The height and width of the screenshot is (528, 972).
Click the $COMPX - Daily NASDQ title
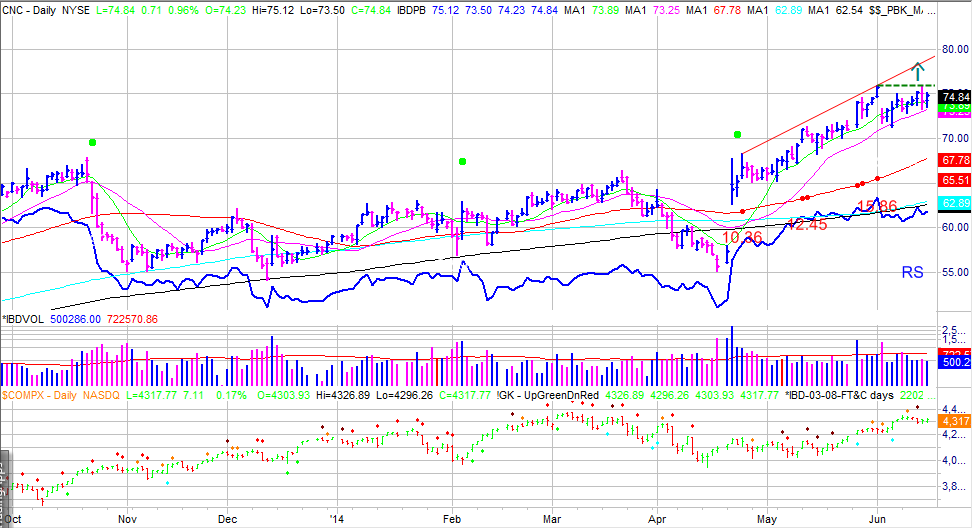point(60,395)
